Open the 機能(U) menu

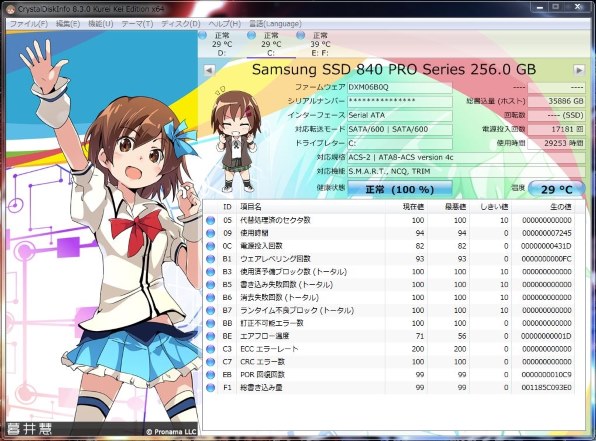pos(101,24)
